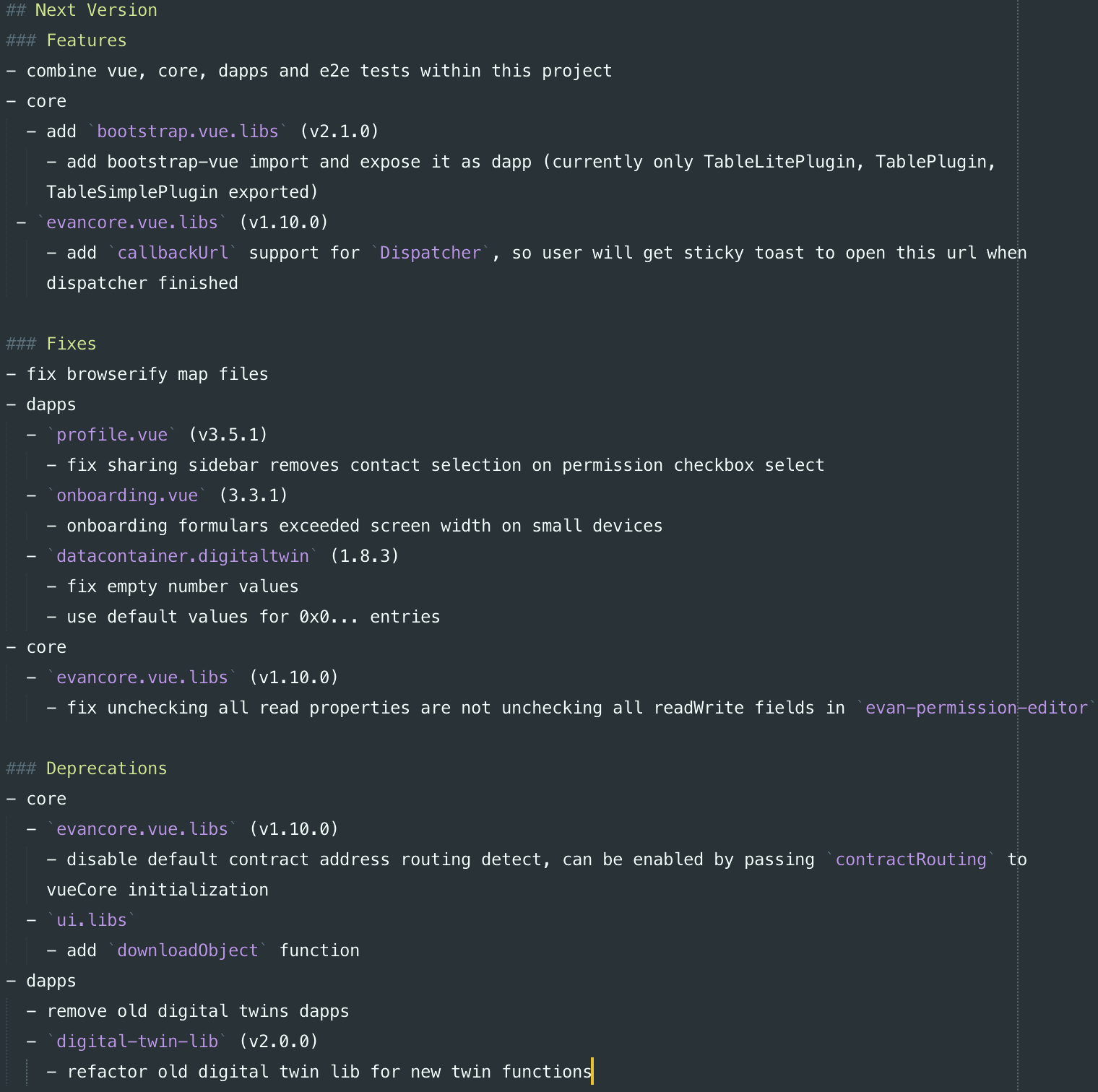The width and height of the screenshot is (1098, 1092).
Task: Click the `profile.vue` code span
Action: point(112,435)
